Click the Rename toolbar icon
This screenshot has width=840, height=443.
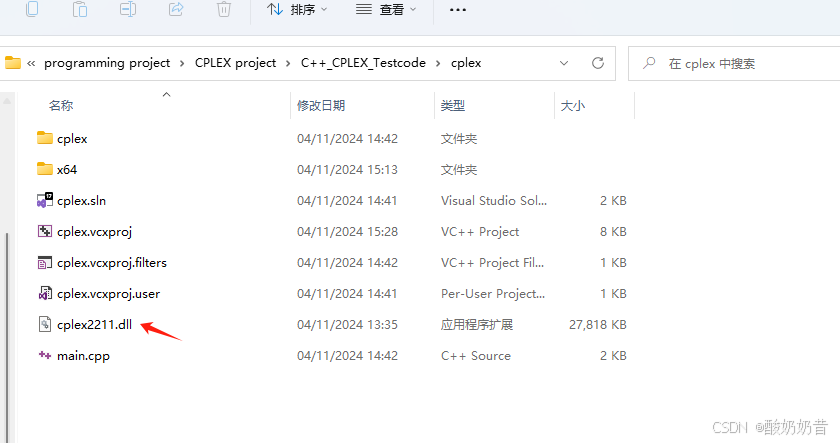[x=128, y=9]
